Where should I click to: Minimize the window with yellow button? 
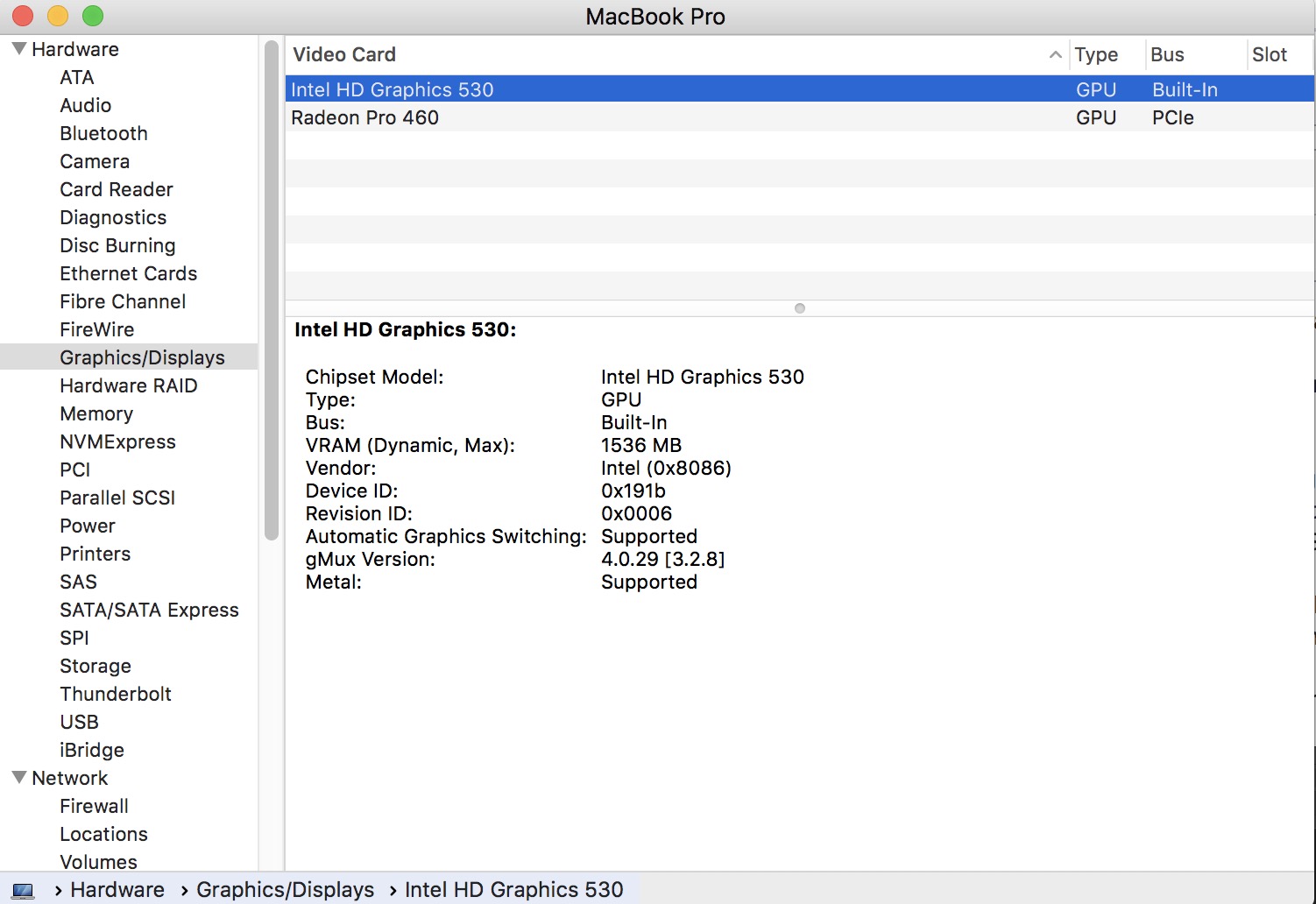(58, 16)
